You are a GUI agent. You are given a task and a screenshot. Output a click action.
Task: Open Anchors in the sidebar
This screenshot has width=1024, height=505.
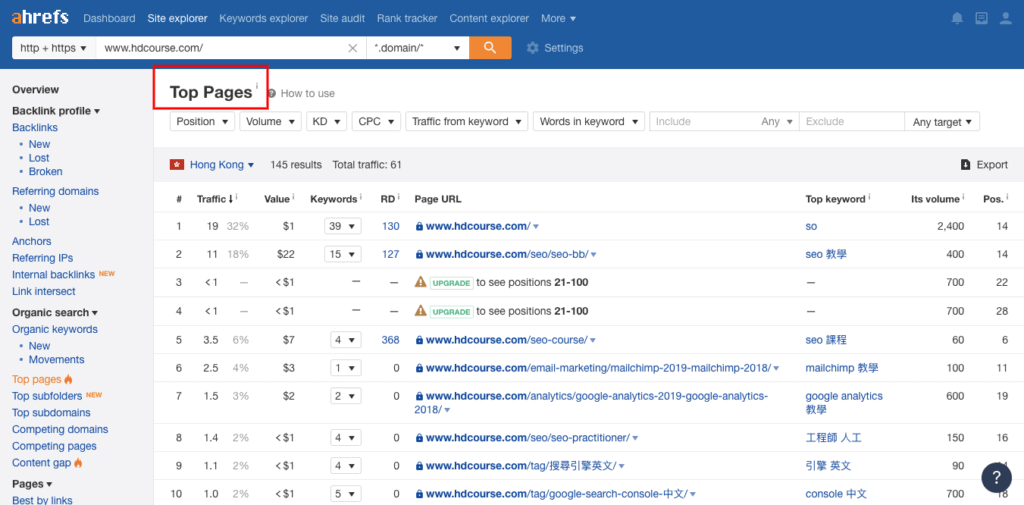pos(31,241)
